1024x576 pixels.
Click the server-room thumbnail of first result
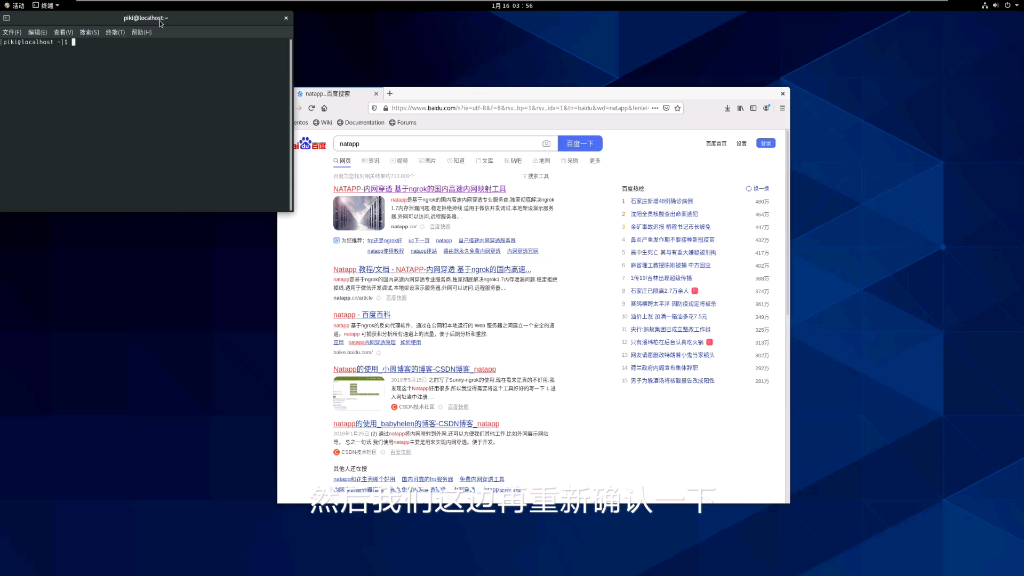click(x=359, y=213)
